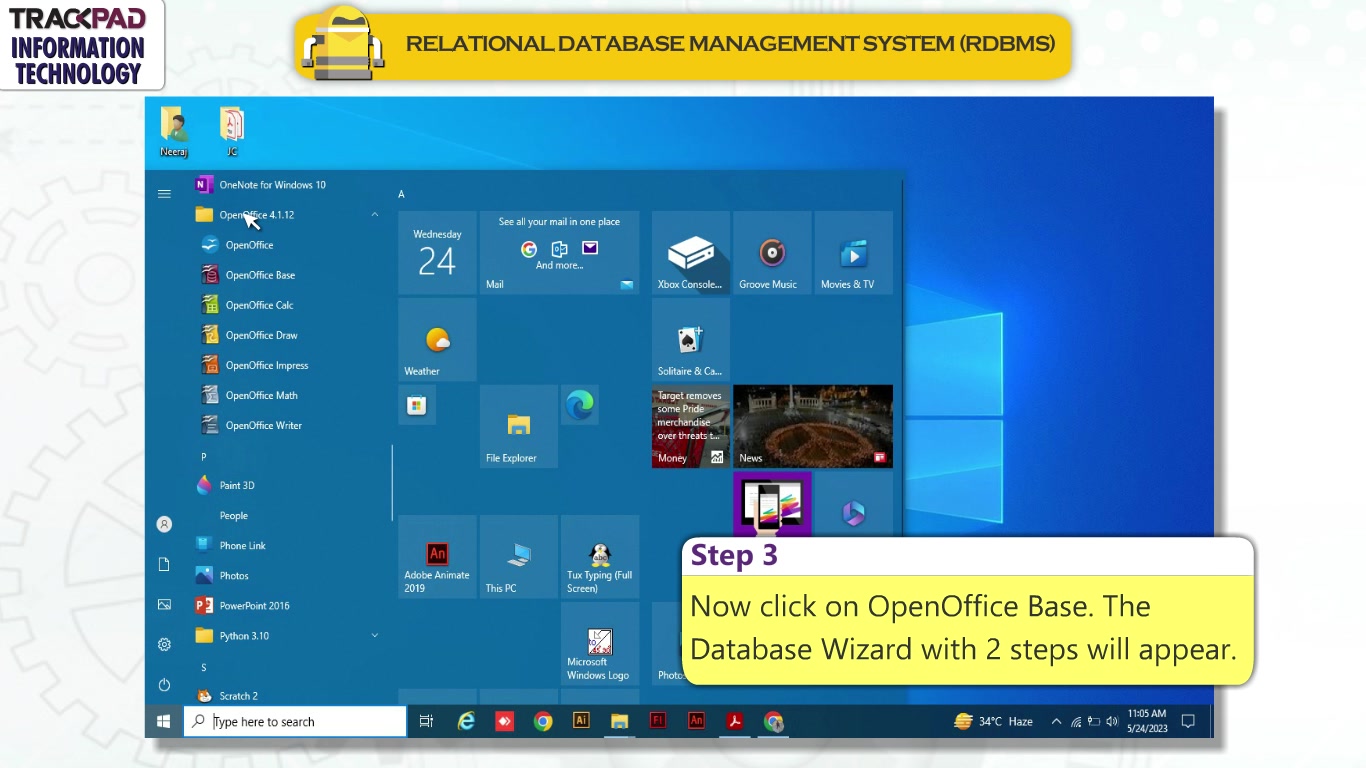
Task: Open the weather widget 34°C Haze
Action: [x=993, y=721]
